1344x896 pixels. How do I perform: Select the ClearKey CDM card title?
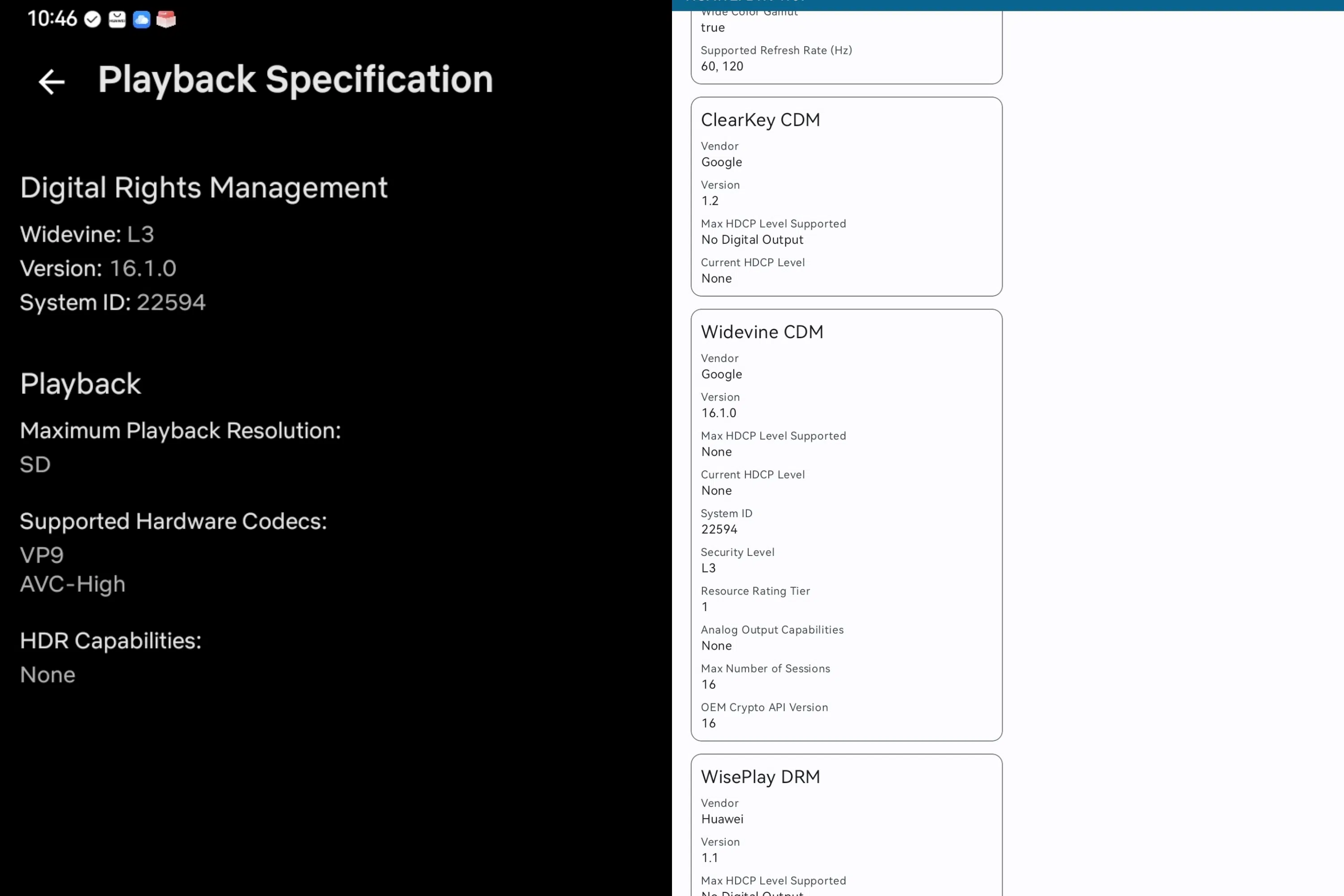[x=760, y=120]
